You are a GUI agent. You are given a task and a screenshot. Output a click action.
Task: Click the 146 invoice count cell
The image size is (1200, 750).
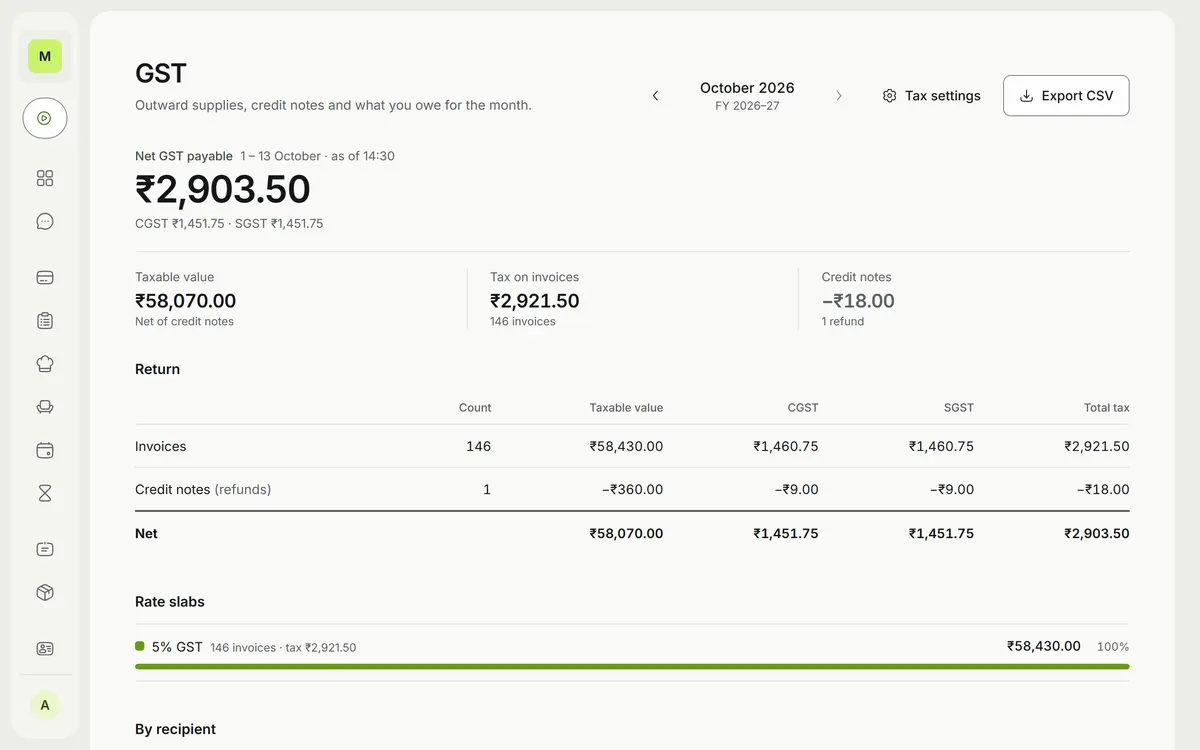(479, 446)
